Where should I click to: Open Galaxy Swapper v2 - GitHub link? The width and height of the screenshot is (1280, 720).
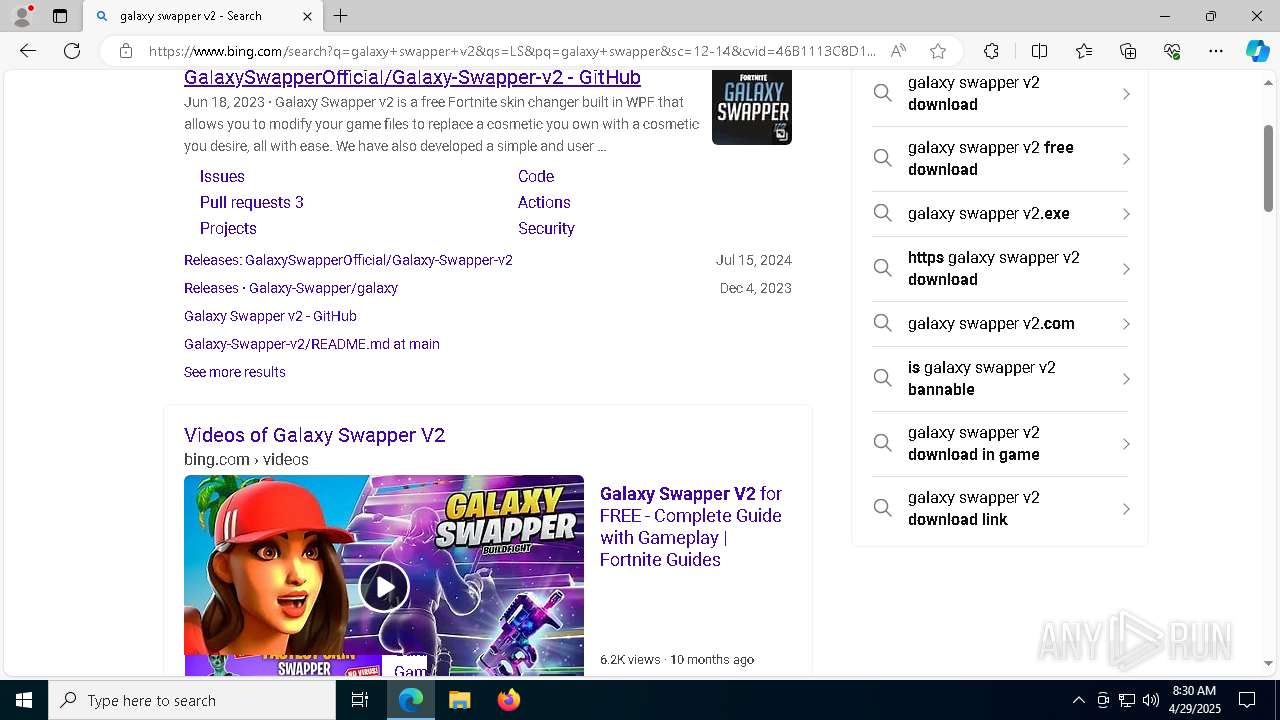[x=270, y=316]
